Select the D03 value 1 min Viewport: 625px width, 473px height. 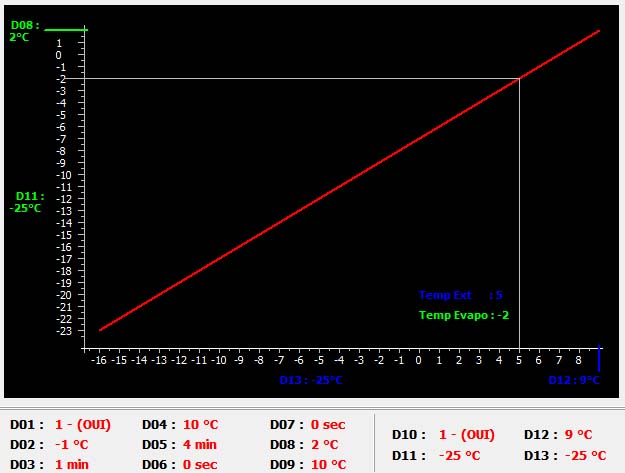(x=72, y=464)
